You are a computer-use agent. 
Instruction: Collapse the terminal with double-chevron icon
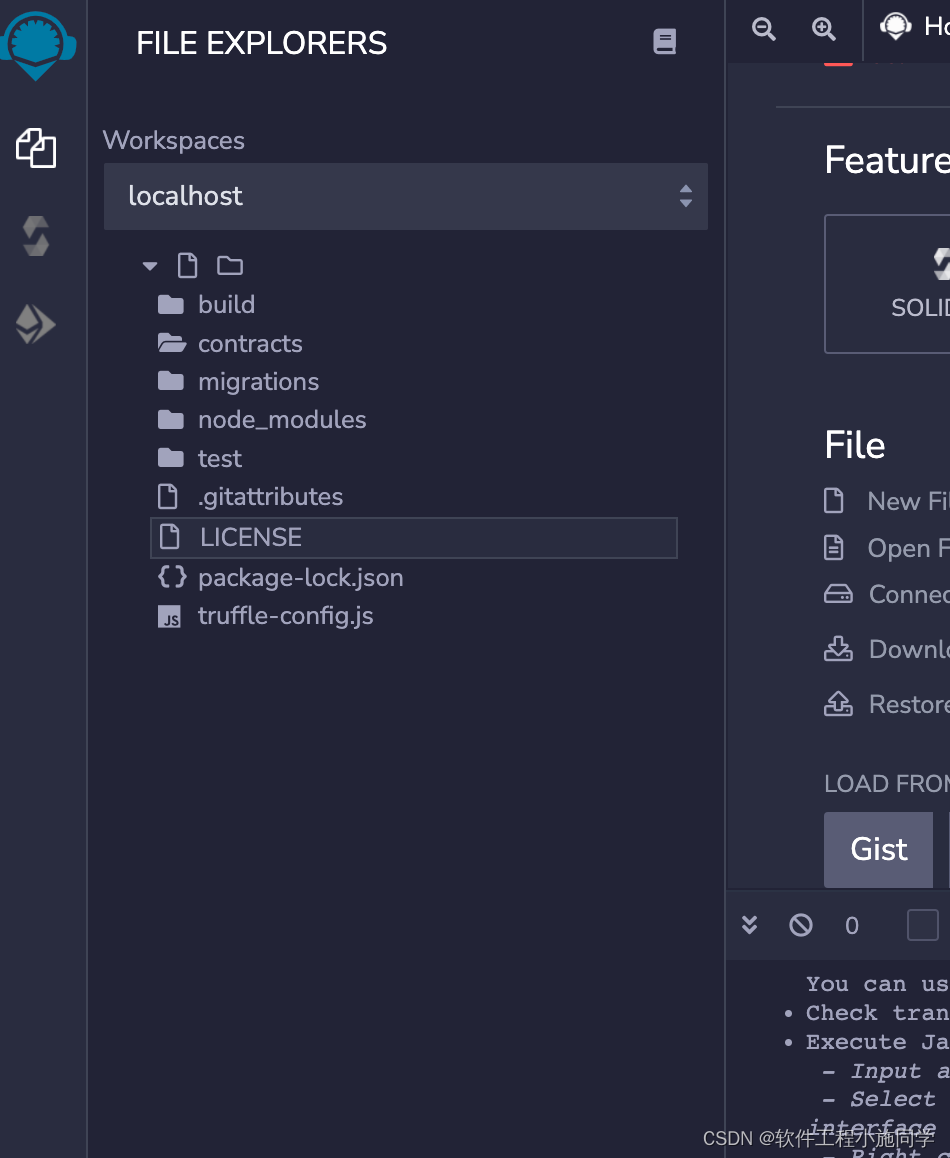[749, 925]
